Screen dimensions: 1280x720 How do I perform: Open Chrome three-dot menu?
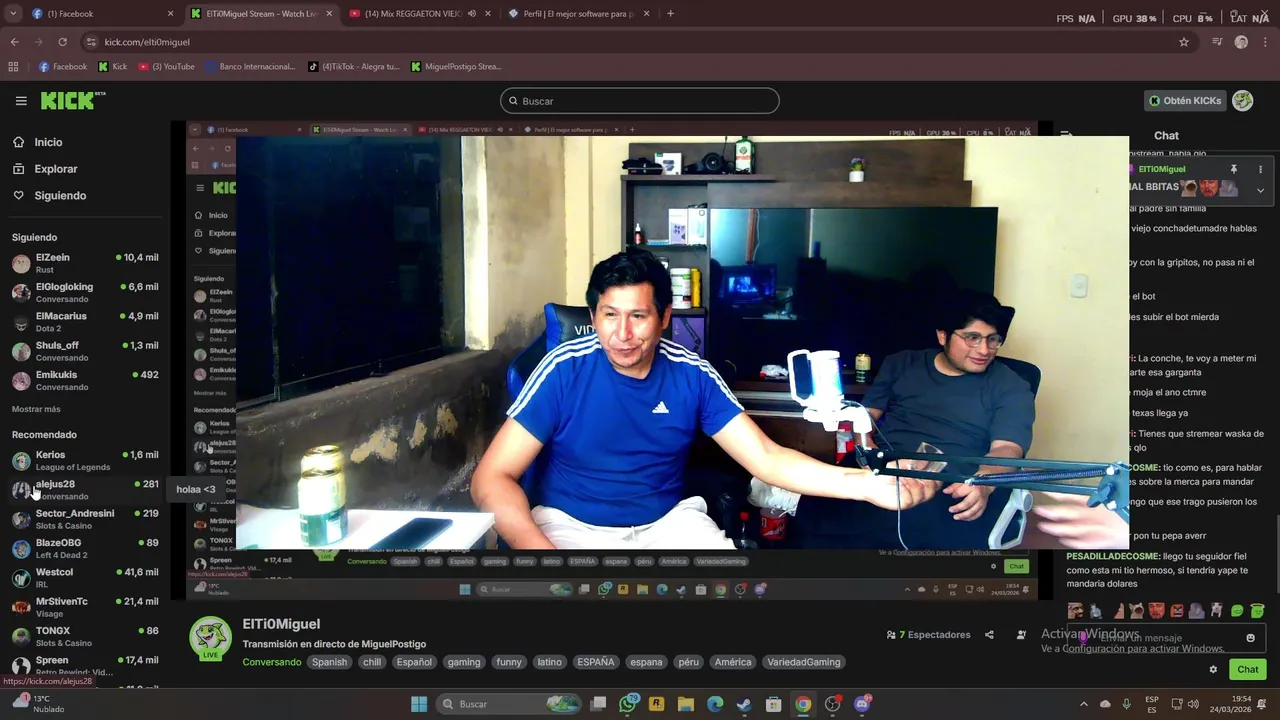click(x=1265, y=42)
